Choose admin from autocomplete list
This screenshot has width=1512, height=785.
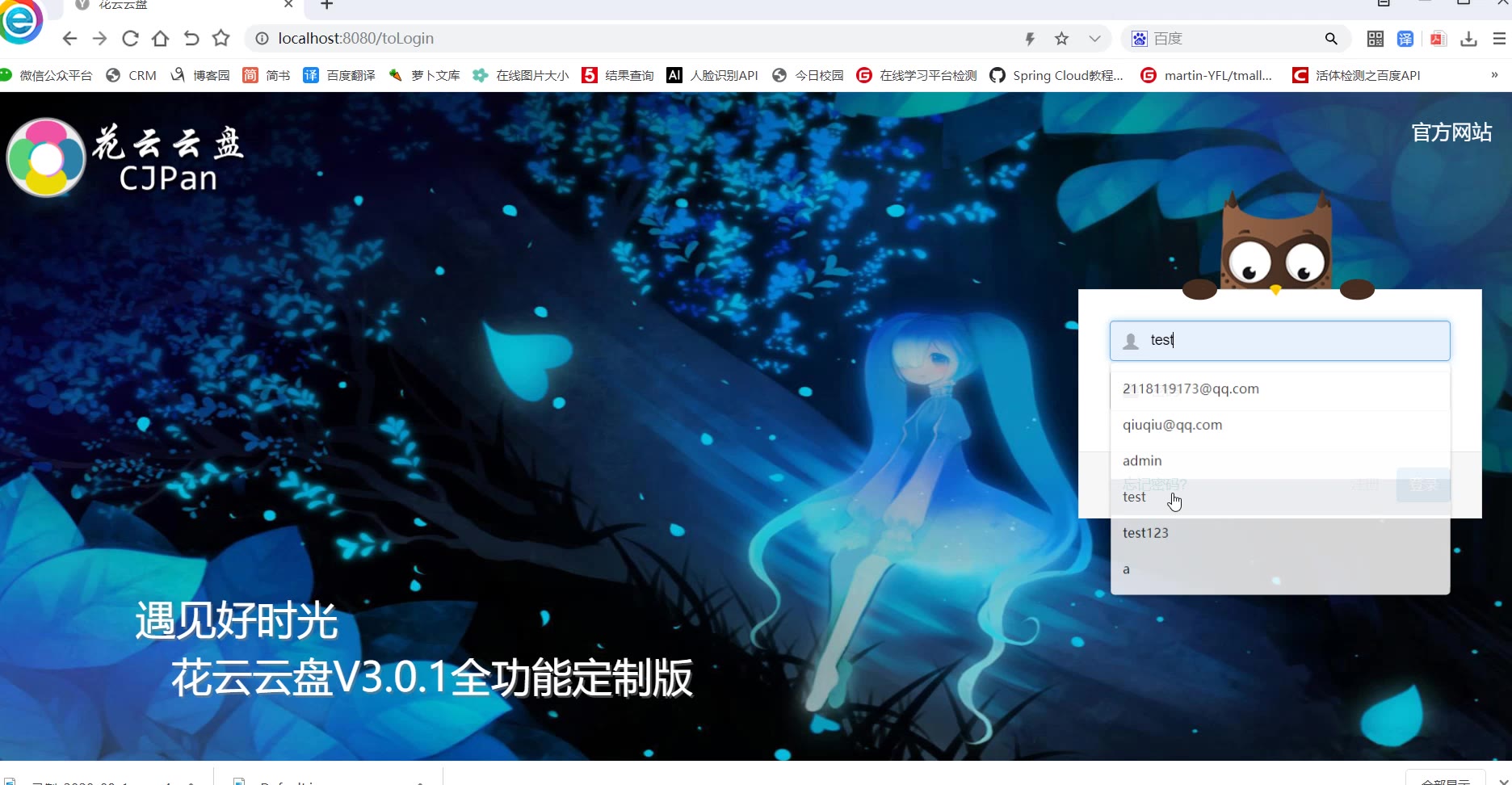pos(1280,460)
